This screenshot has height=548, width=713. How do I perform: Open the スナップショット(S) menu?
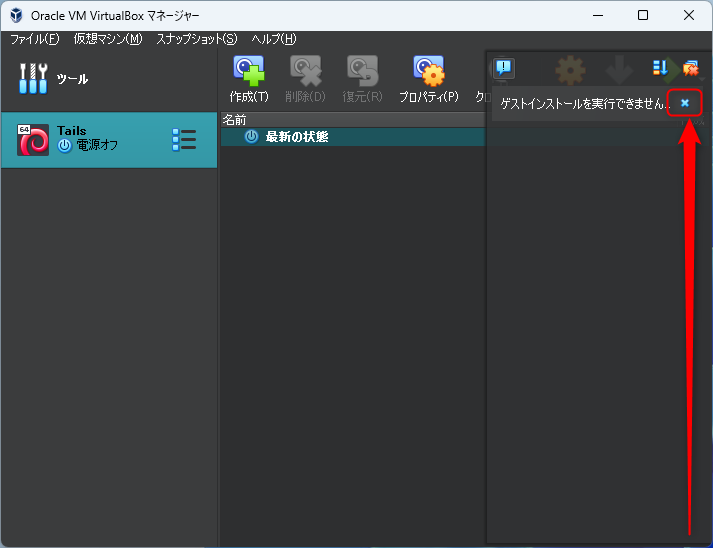197,39
